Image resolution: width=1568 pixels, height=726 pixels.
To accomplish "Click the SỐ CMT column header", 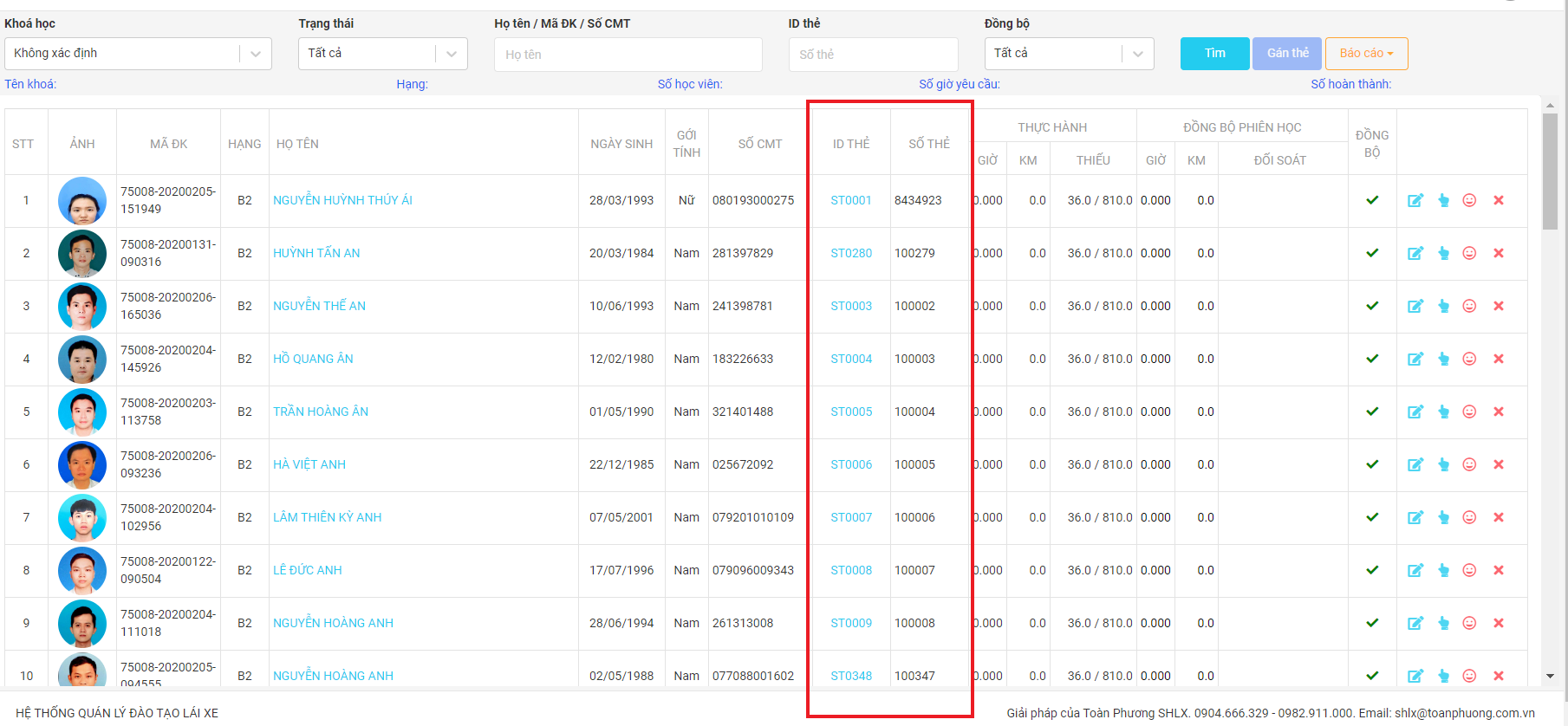I will tap(760, 144).
